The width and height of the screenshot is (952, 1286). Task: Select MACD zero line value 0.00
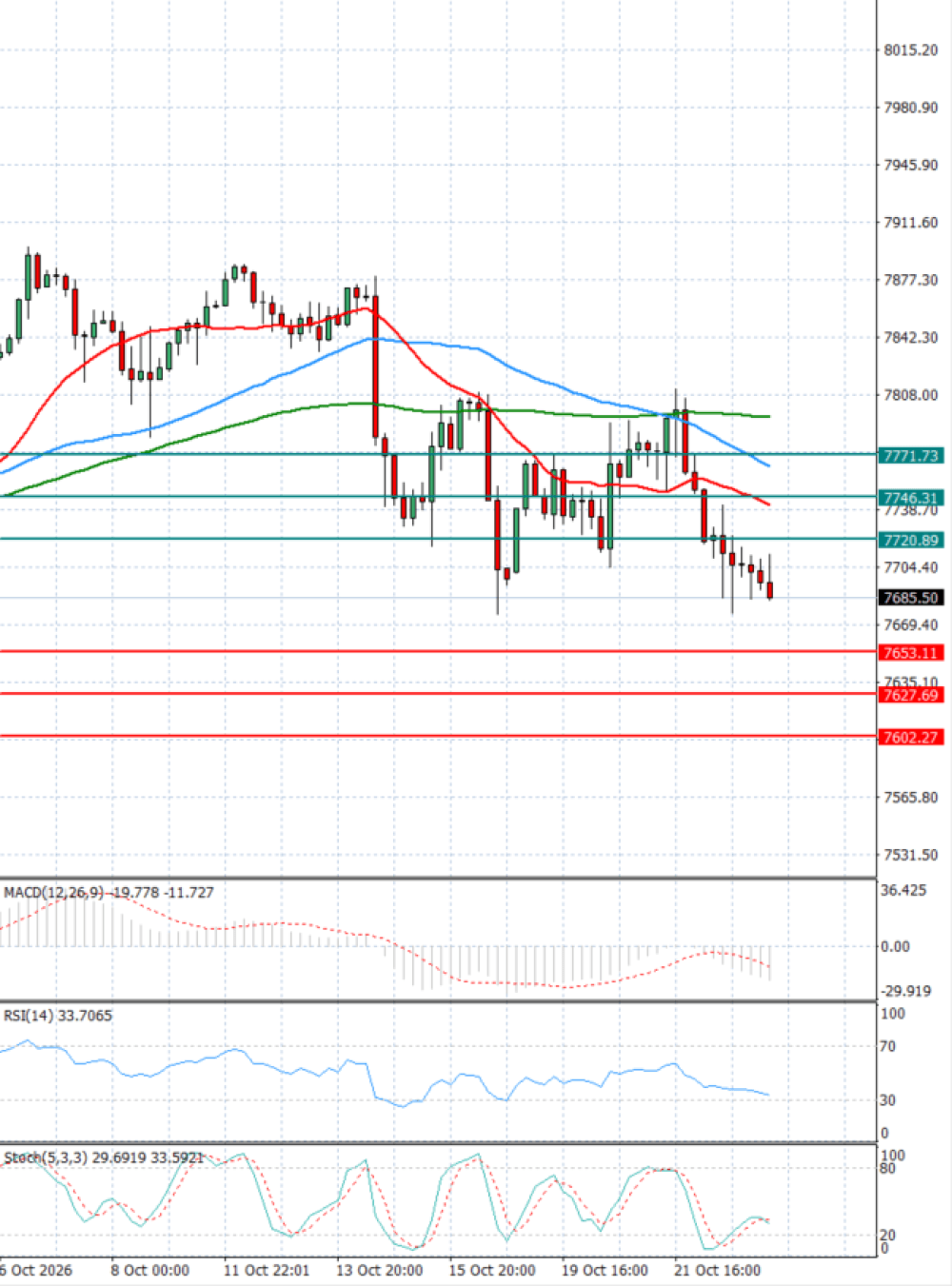tap(895, 946)
